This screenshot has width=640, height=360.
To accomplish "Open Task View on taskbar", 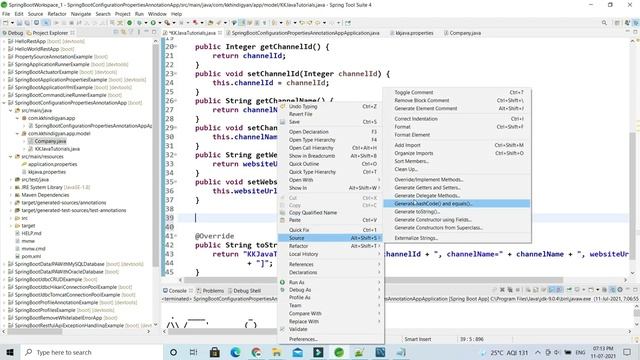I will (x=193, y=352).
